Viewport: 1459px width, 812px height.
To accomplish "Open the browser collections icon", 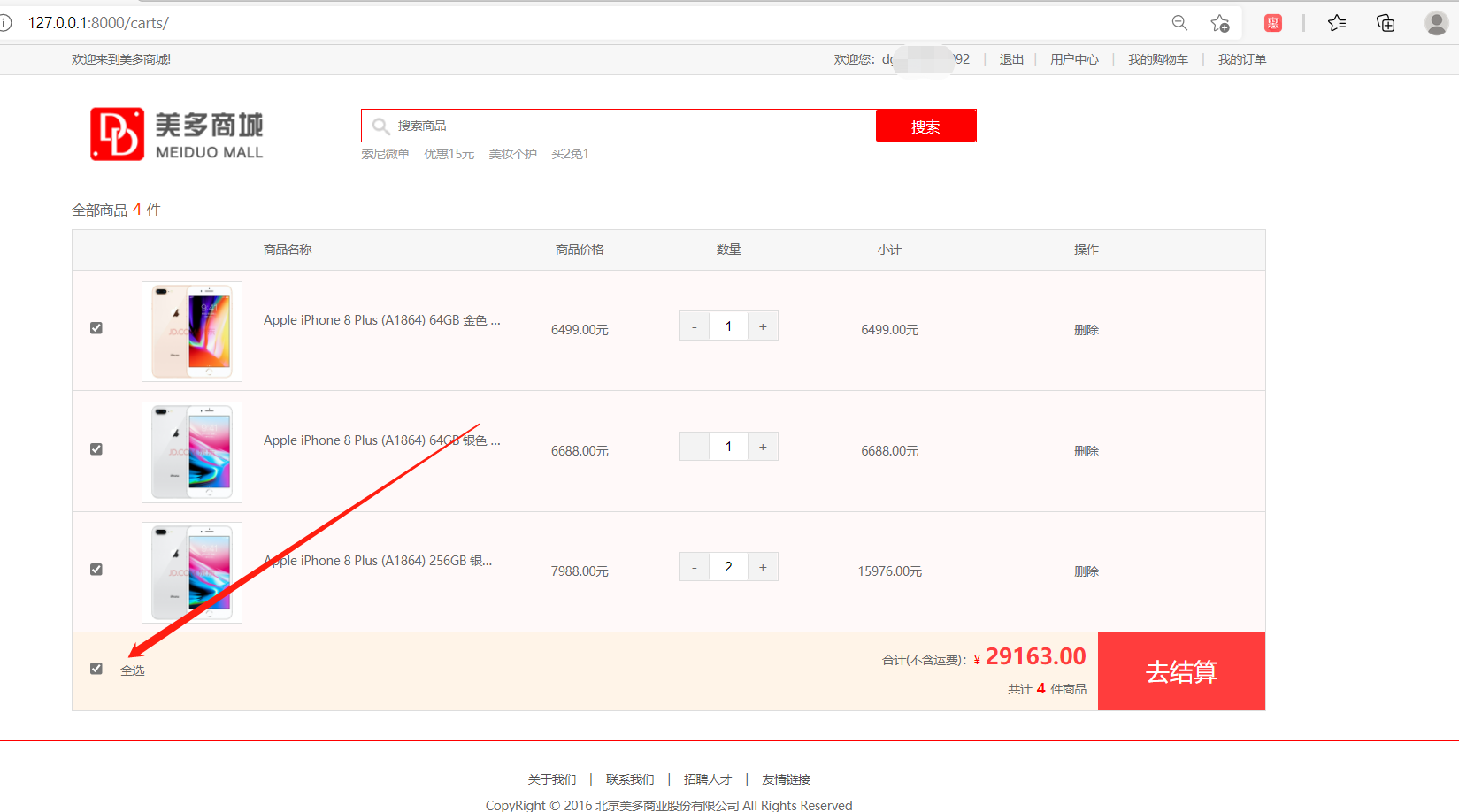I will click(x=1386, y=23).
